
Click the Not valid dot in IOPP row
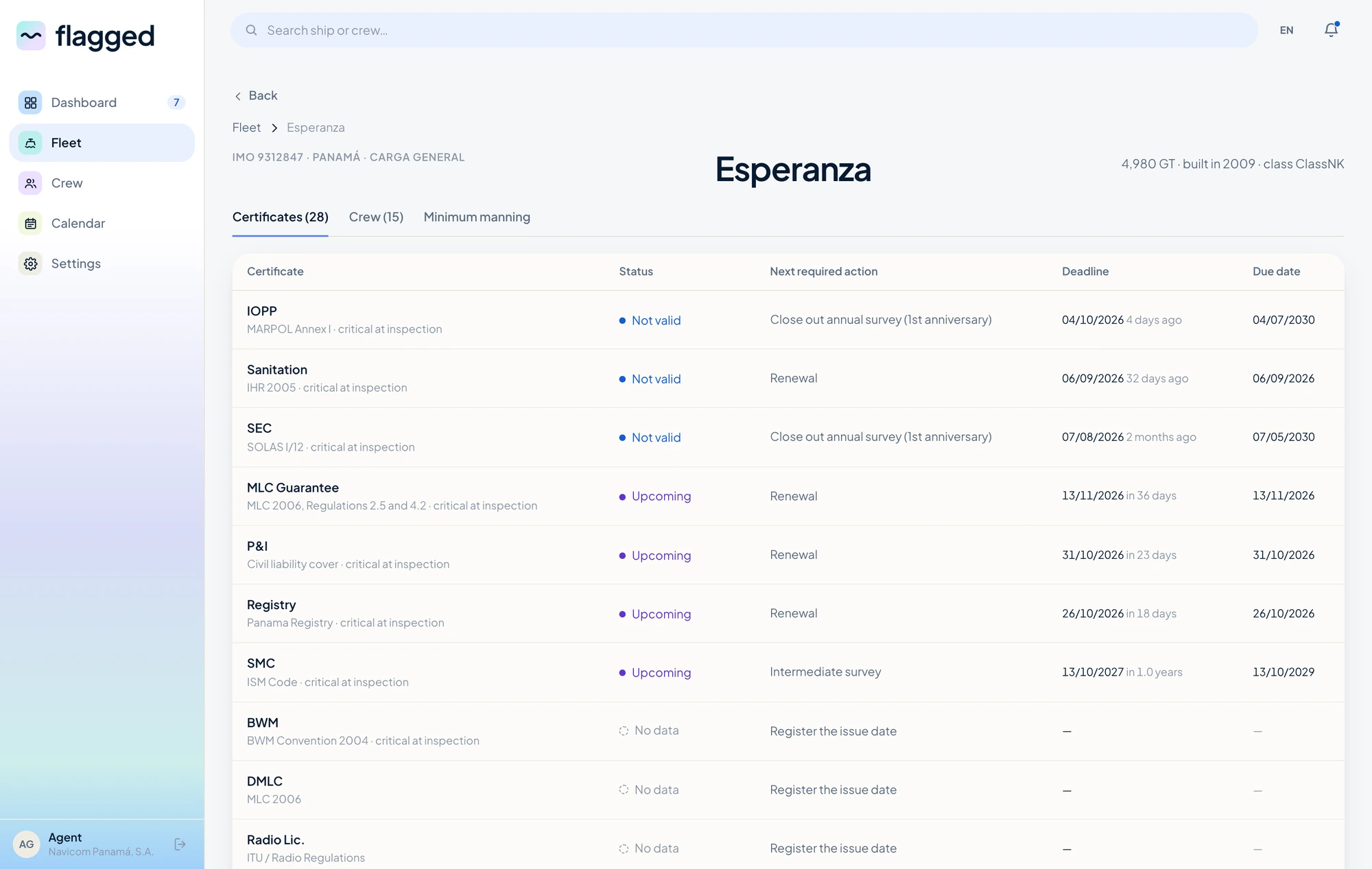pyautogui.click(x=622, y=320)
